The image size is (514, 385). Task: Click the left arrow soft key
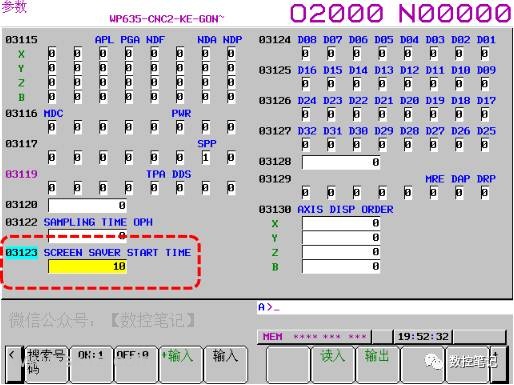point(13,364)
